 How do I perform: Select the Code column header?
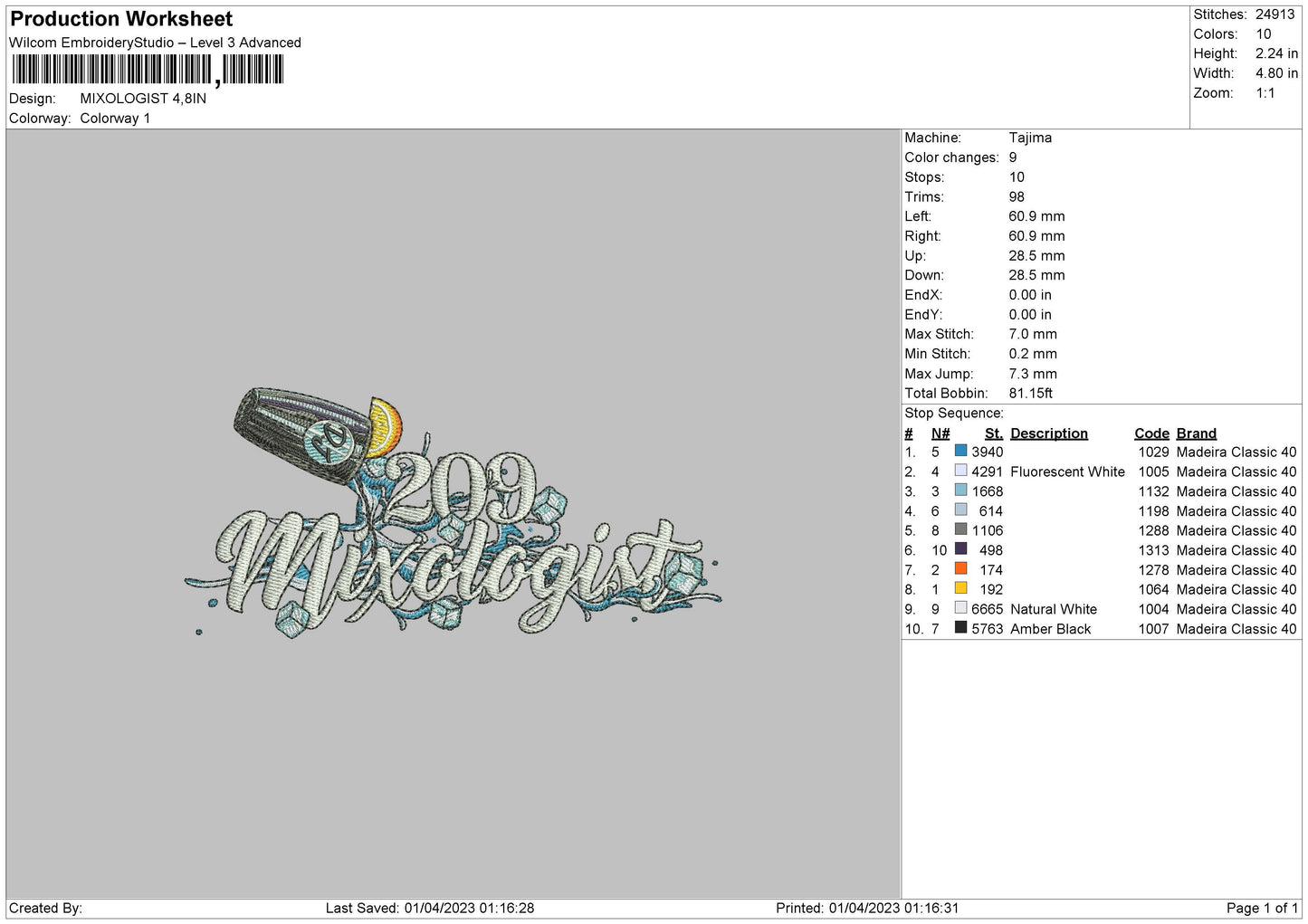click(1151, 433)
